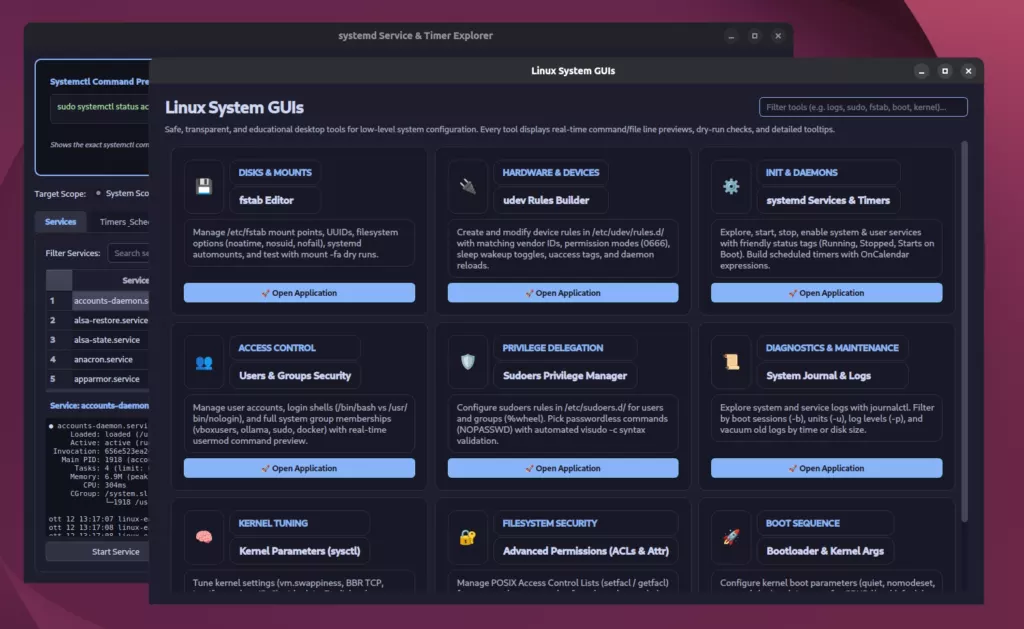The image size is (1024, 629).
Task: Click the floppy disk icon for fstab Editor
Action: 204,186
